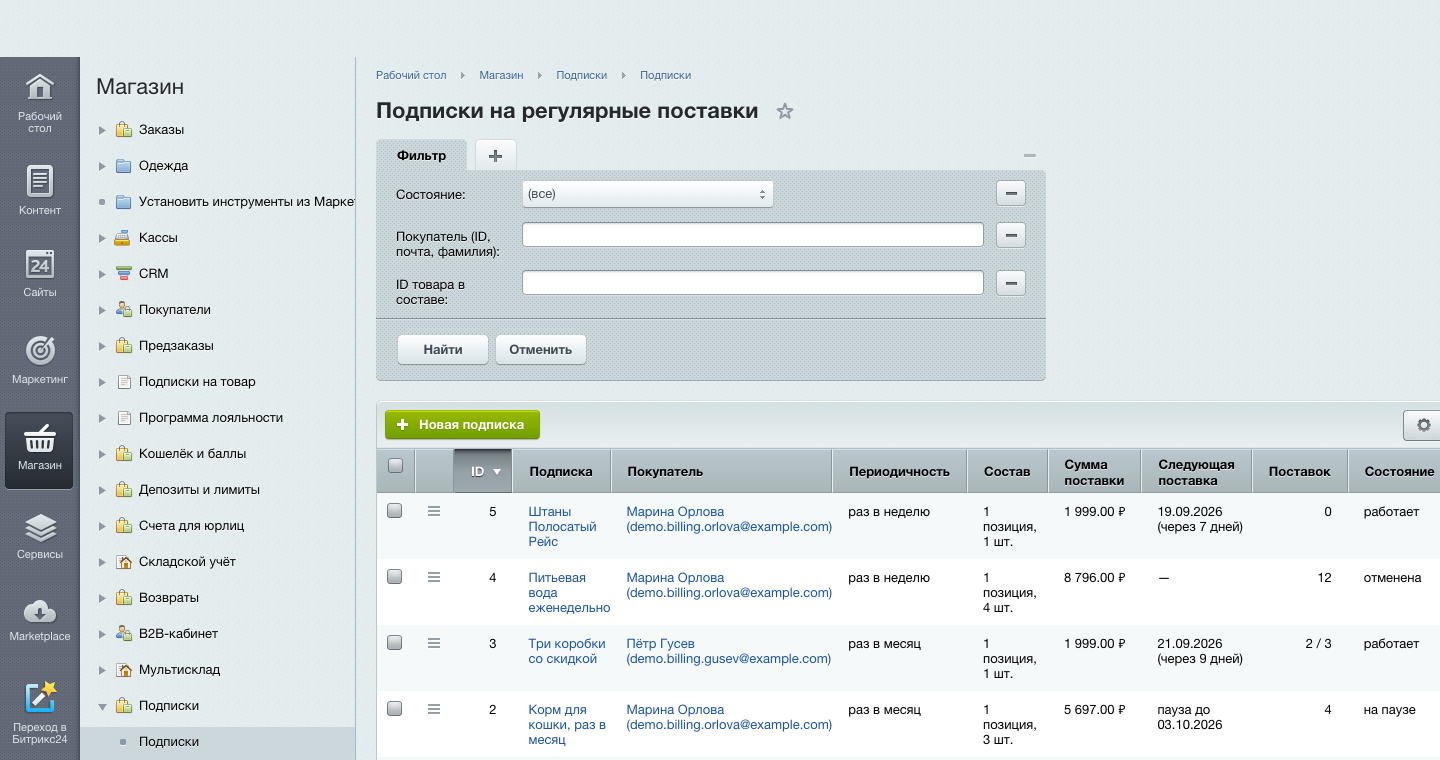1440x760 pixels.
Task: Add page to favorites with star icon
Action: point(785,112)
